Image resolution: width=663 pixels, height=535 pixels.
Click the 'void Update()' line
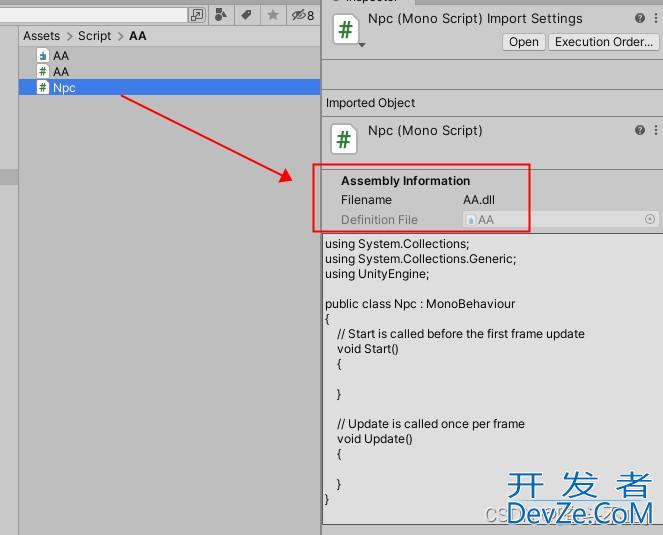375,439
